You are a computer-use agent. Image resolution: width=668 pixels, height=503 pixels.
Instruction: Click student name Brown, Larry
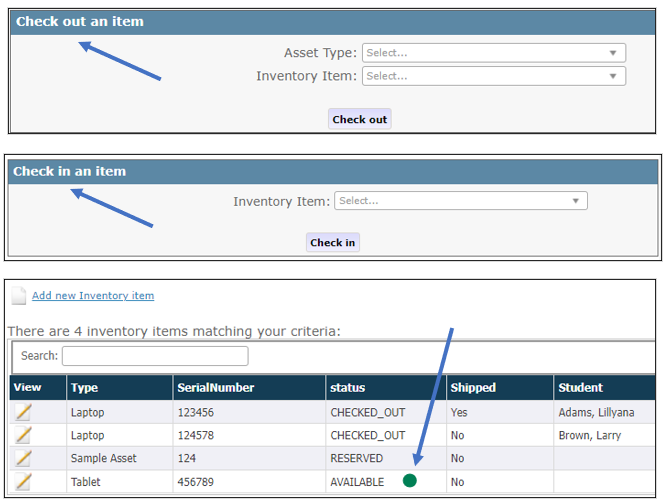[x=590, y=435]
